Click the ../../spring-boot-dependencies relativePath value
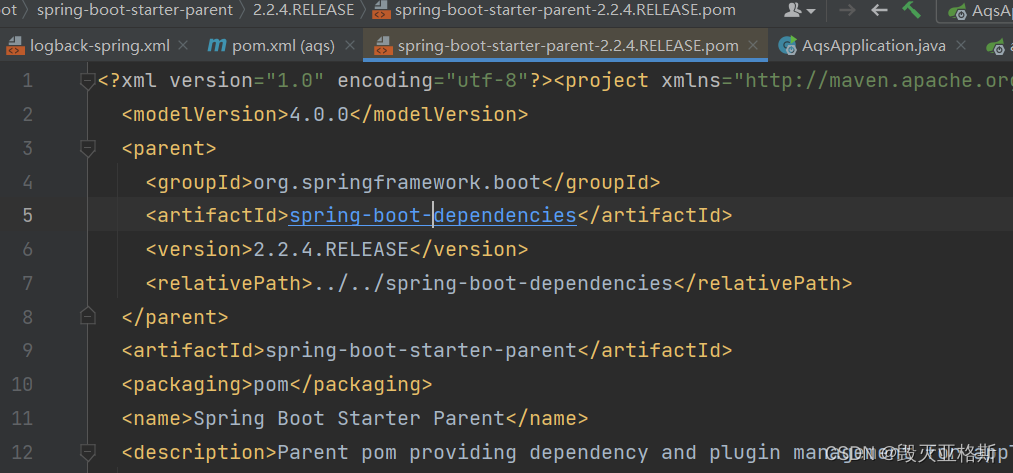Image resolution: width=1013 pixels, height=473 pixels. [493, 283]
